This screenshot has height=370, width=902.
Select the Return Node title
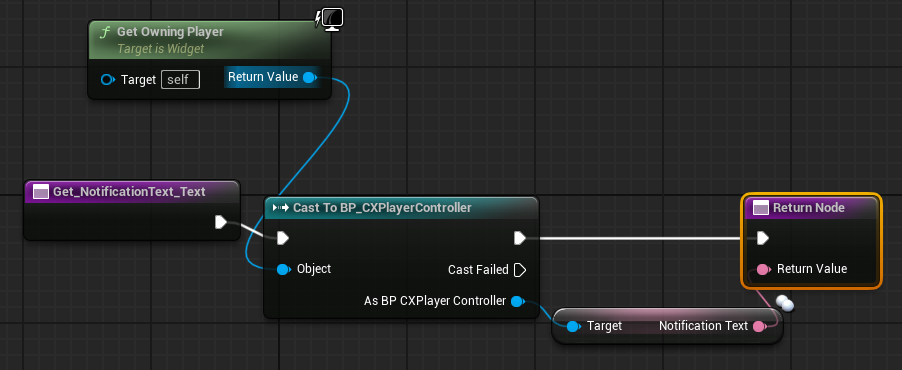click(808, 208)
